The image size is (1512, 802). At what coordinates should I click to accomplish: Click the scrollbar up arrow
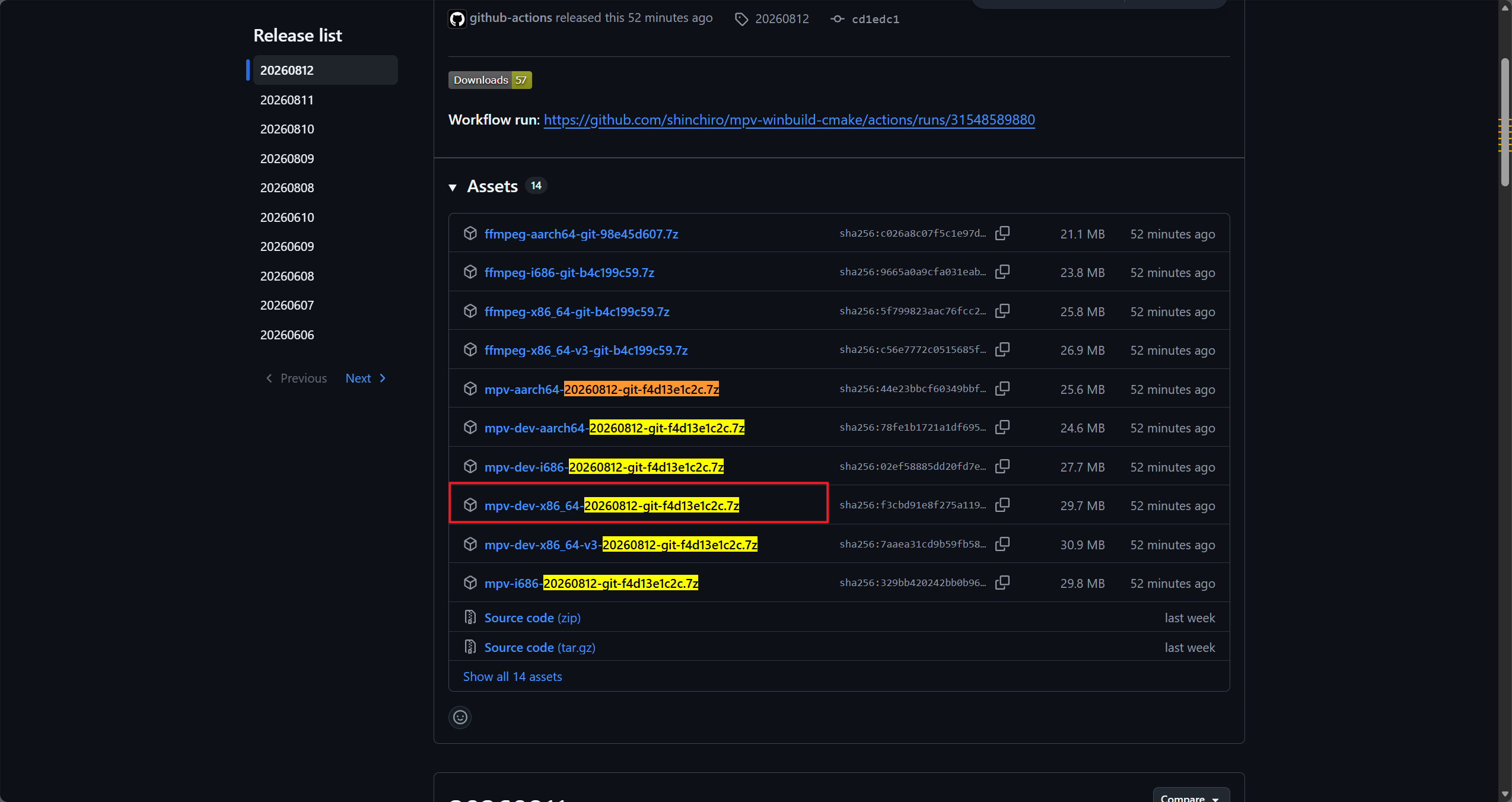click(x=1505, y=7)
